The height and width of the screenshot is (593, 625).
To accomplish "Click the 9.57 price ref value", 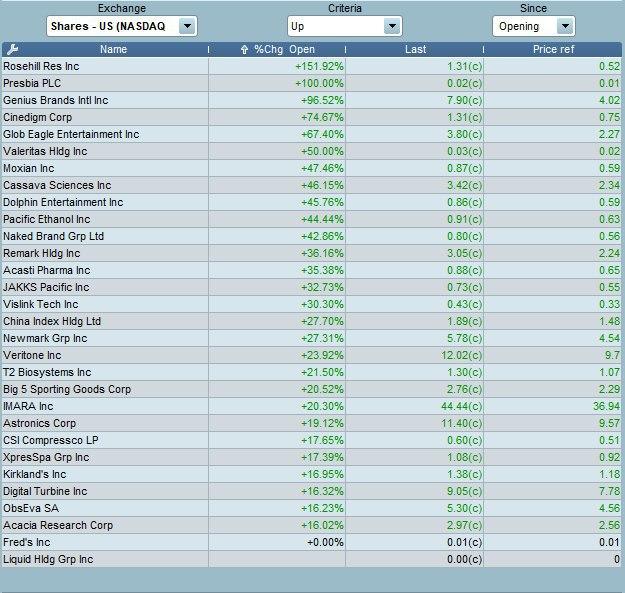I will [609, 423].
